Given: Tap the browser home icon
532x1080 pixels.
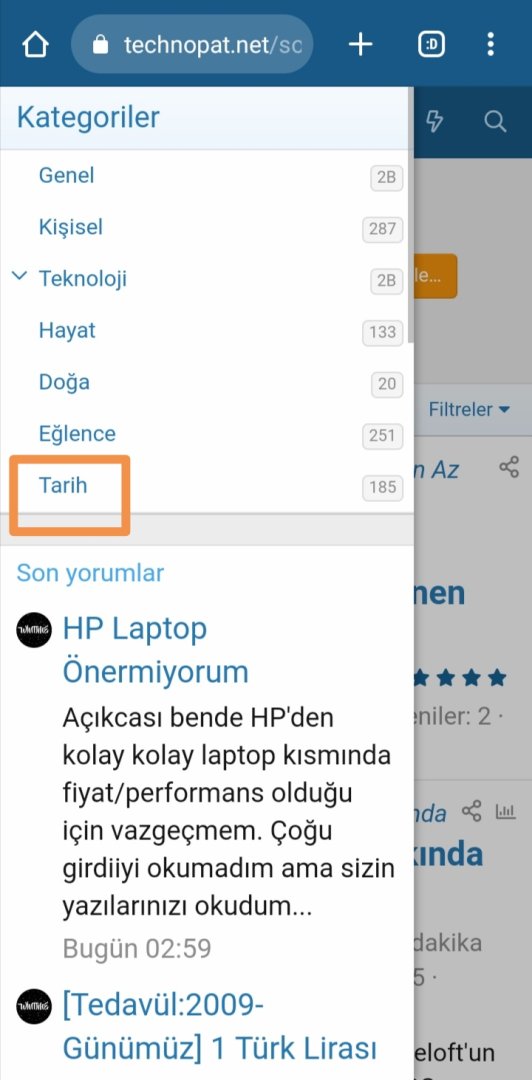Looking at the screenshot, I should tap(35, 45).
